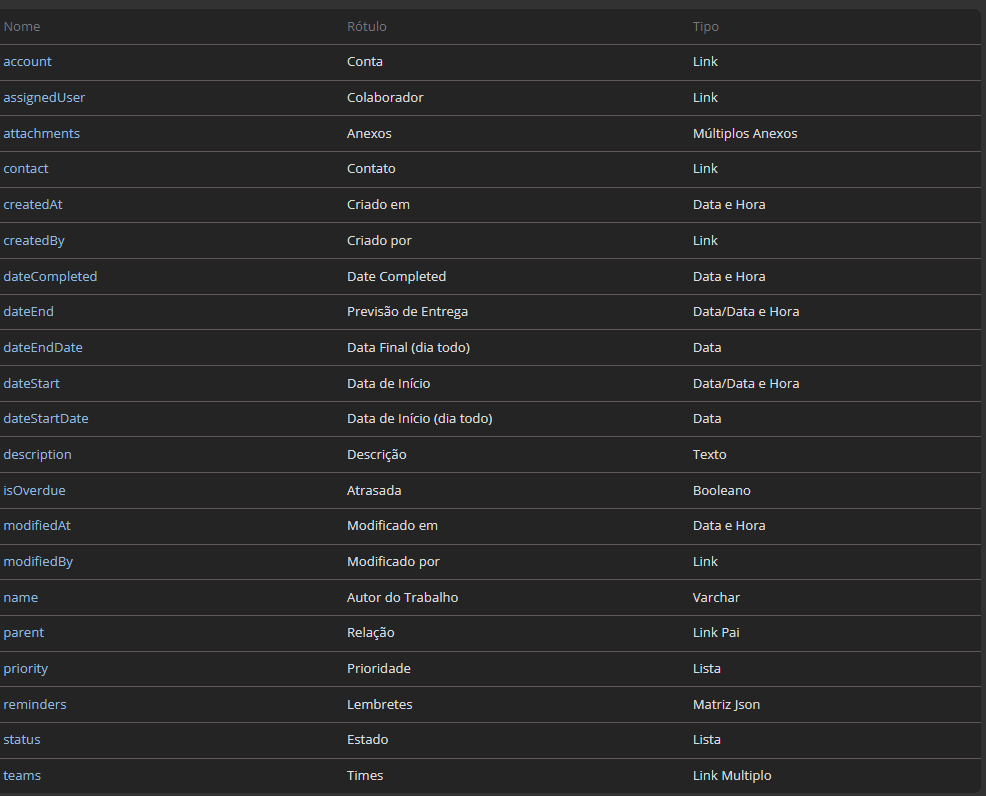This screenshot has height=796, width=986.
Task: Select the isOverdue field link
Action: click(x=34, y=491)
